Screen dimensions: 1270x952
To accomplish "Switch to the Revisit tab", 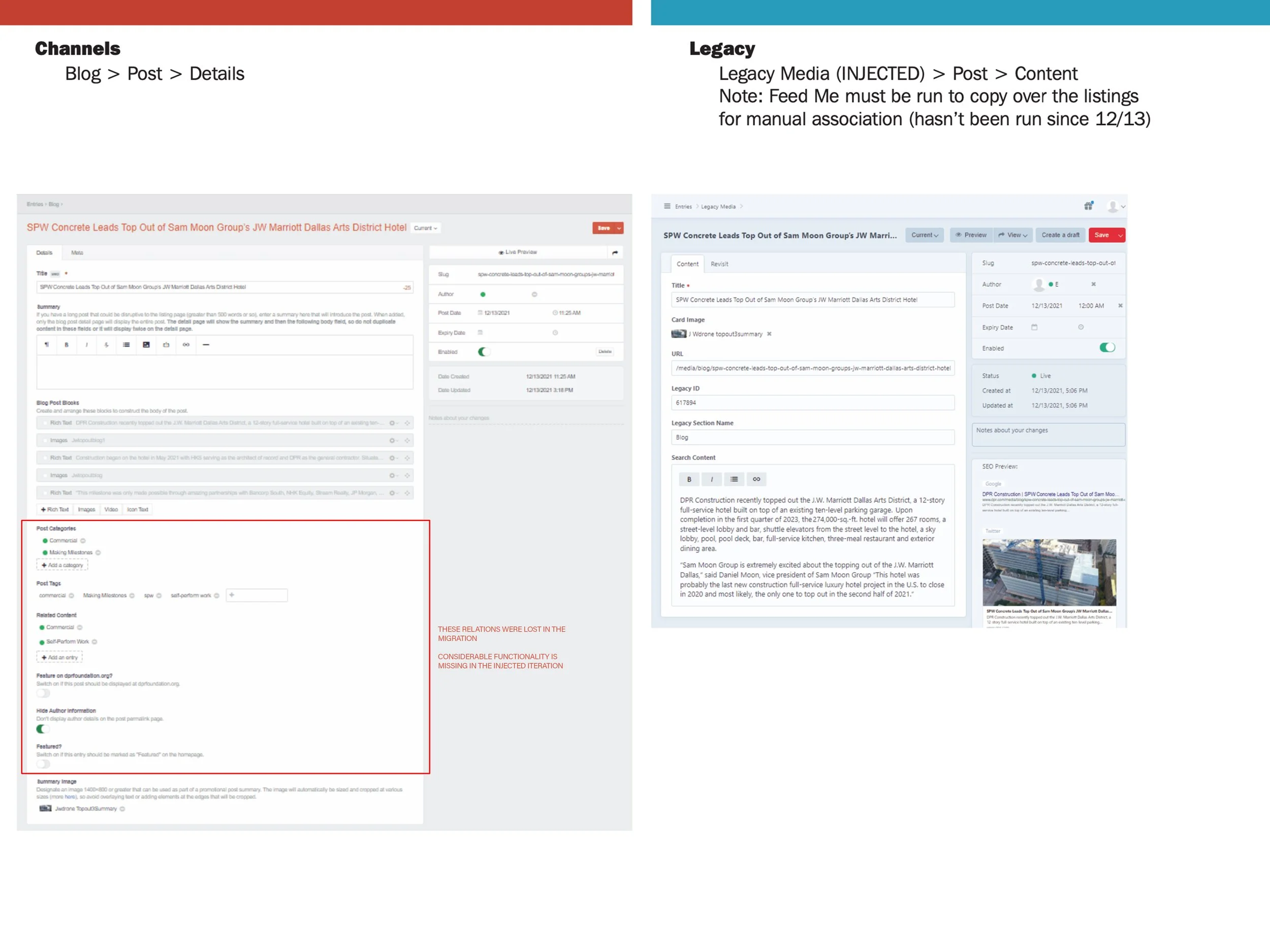I will [x=719, y=264].
